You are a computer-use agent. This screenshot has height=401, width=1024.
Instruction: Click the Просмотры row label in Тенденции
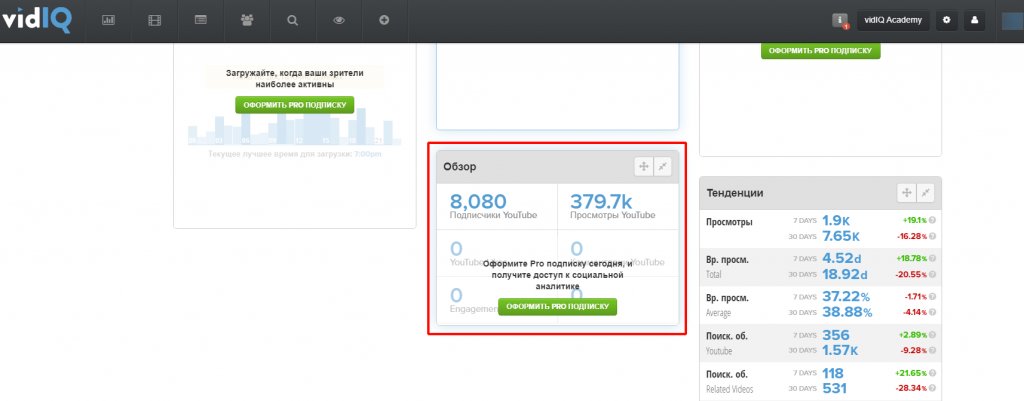point(729,222)
